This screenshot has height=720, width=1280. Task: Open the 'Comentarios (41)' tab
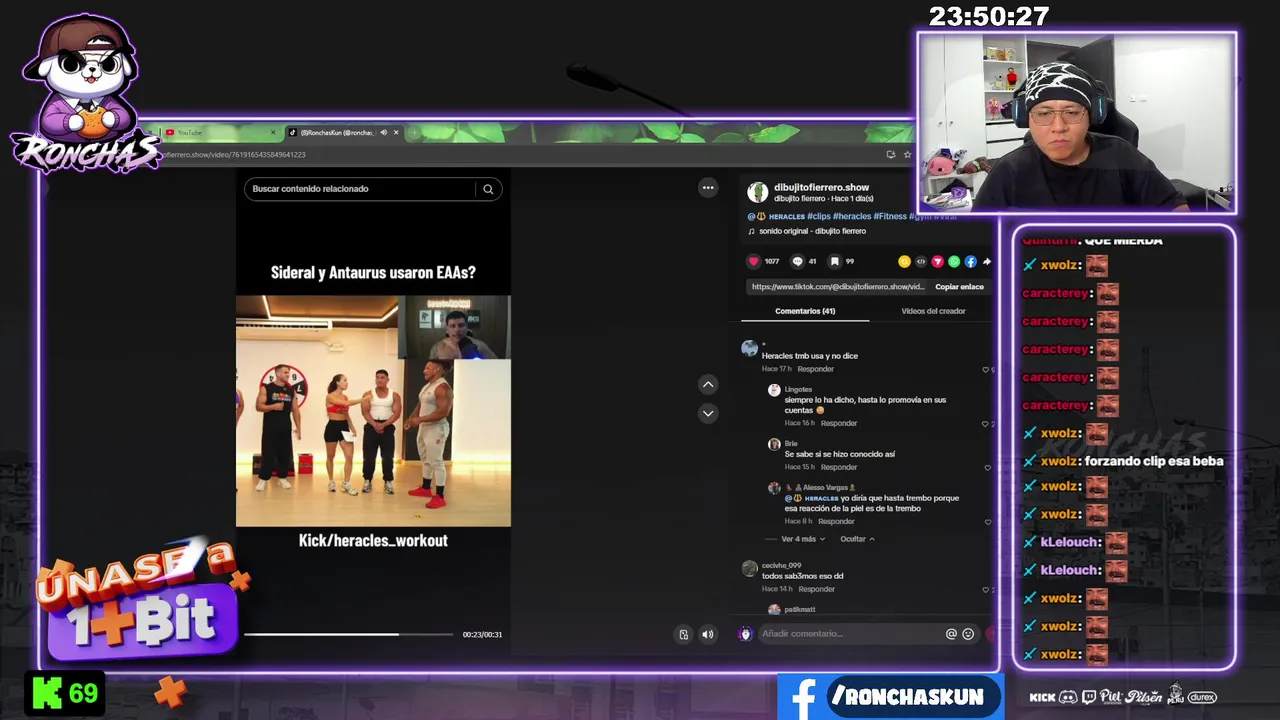coord(805,311)
